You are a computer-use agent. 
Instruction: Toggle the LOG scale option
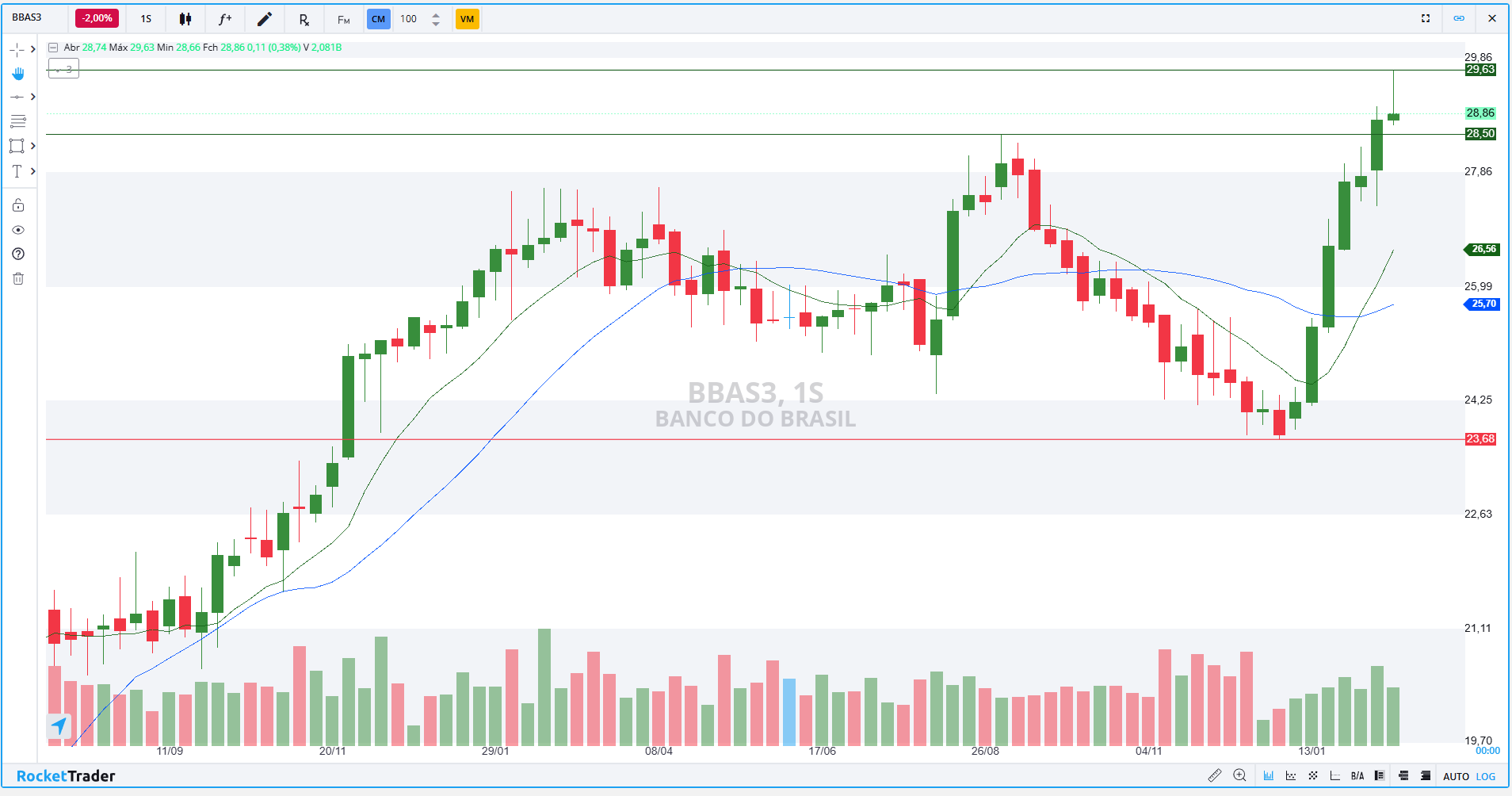(x=1486, y=776)
